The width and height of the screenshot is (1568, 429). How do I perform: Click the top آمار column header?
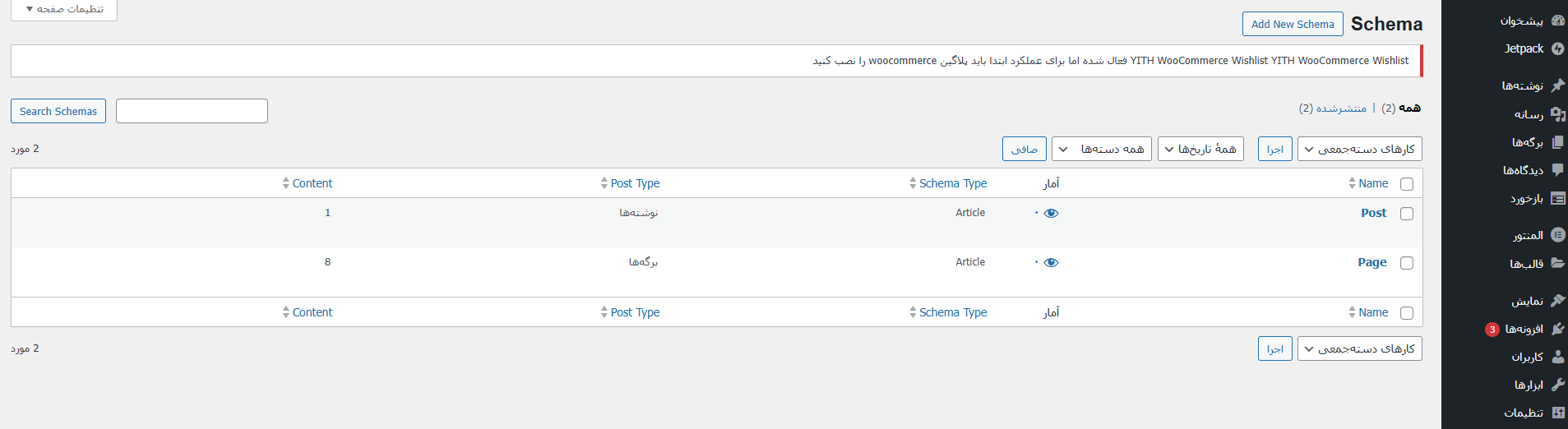(1052, 183)
